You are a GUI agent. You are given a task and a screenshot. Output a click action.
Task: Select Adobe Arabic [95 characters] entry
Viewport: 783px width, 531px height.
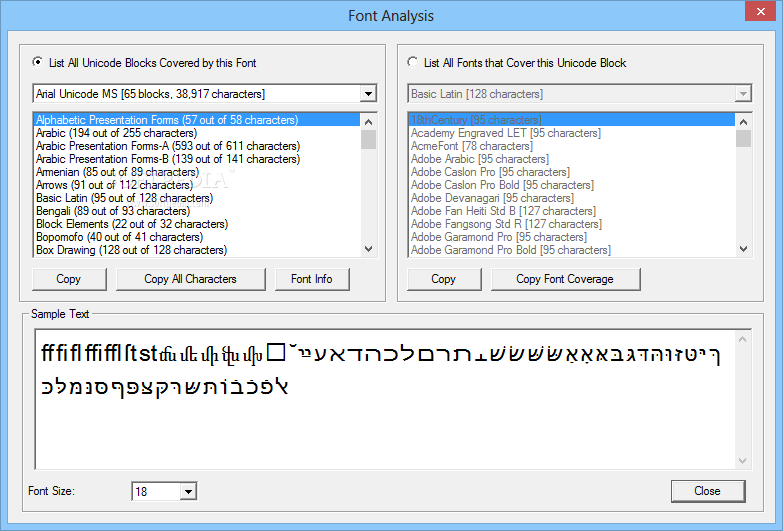pos(572,159)
